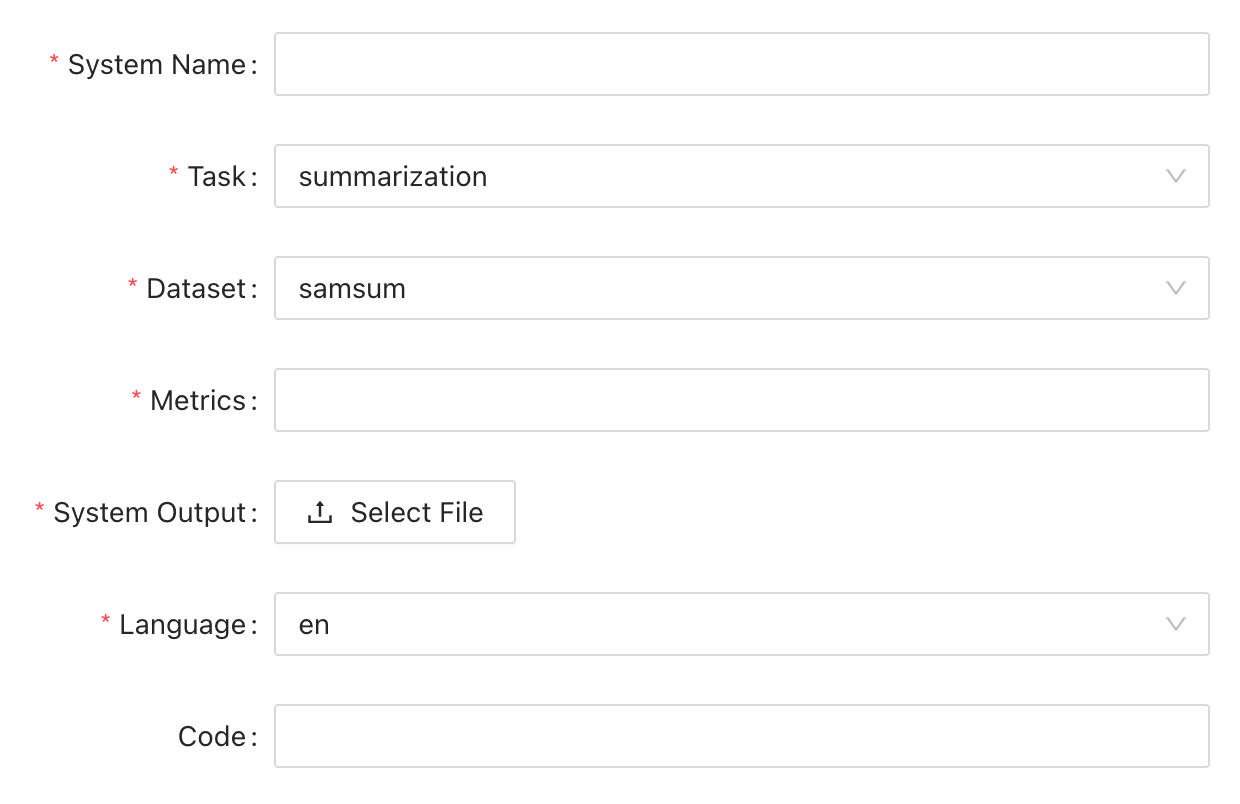
Task: Click the required asterisk beside Language
Action: [x=105, y=622]
